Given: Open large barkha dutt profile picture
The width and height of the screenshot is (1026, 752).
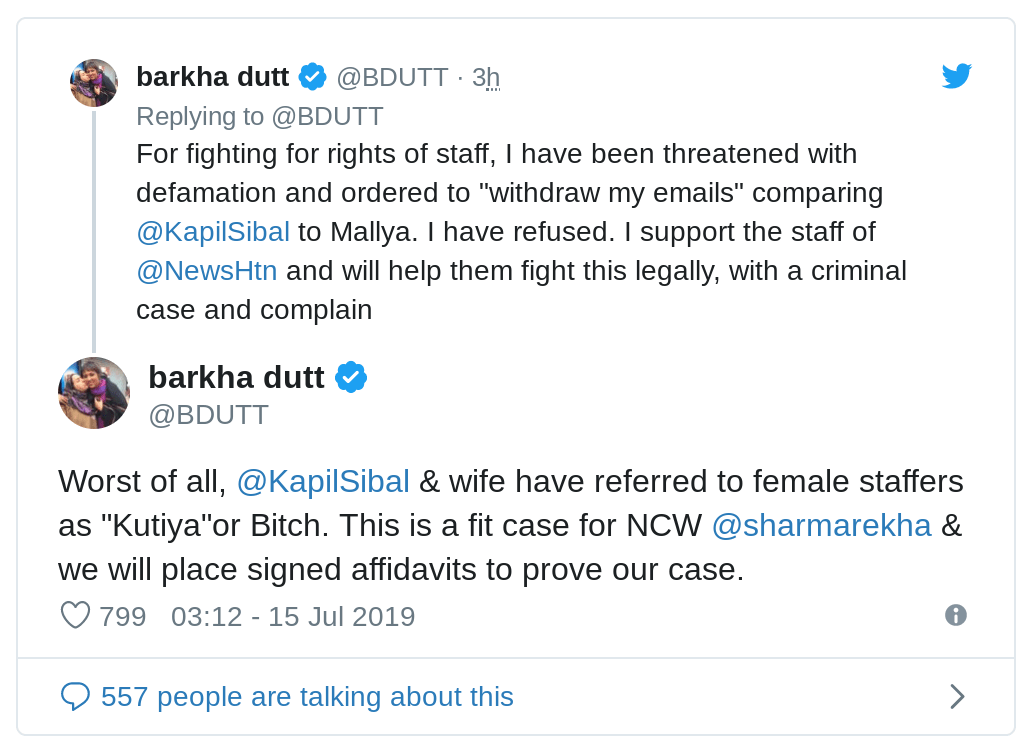Looking at the screenshot, I should click(94, 393).
